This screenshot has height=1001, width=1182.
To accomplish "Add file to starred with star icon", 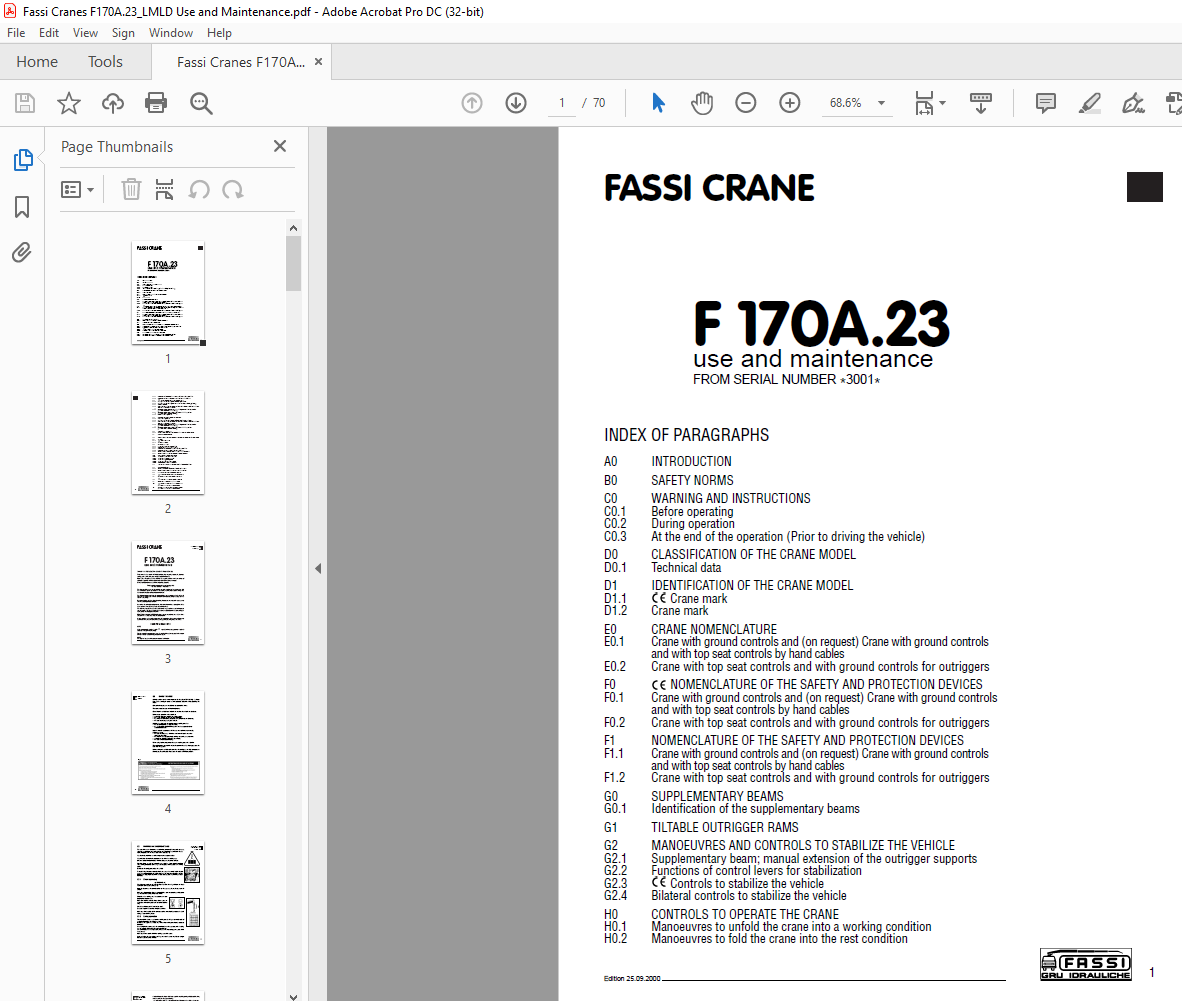I will (69, 103).
